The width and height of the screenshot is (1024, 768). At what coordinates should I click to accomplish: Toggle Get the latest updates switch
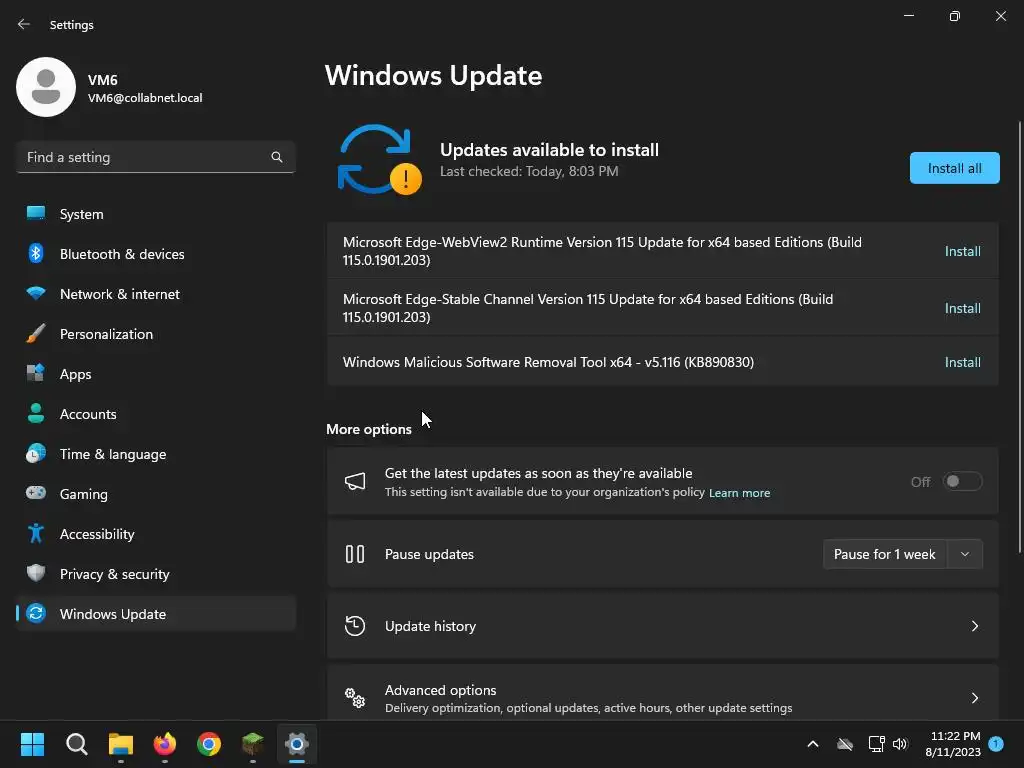[962, 481]
